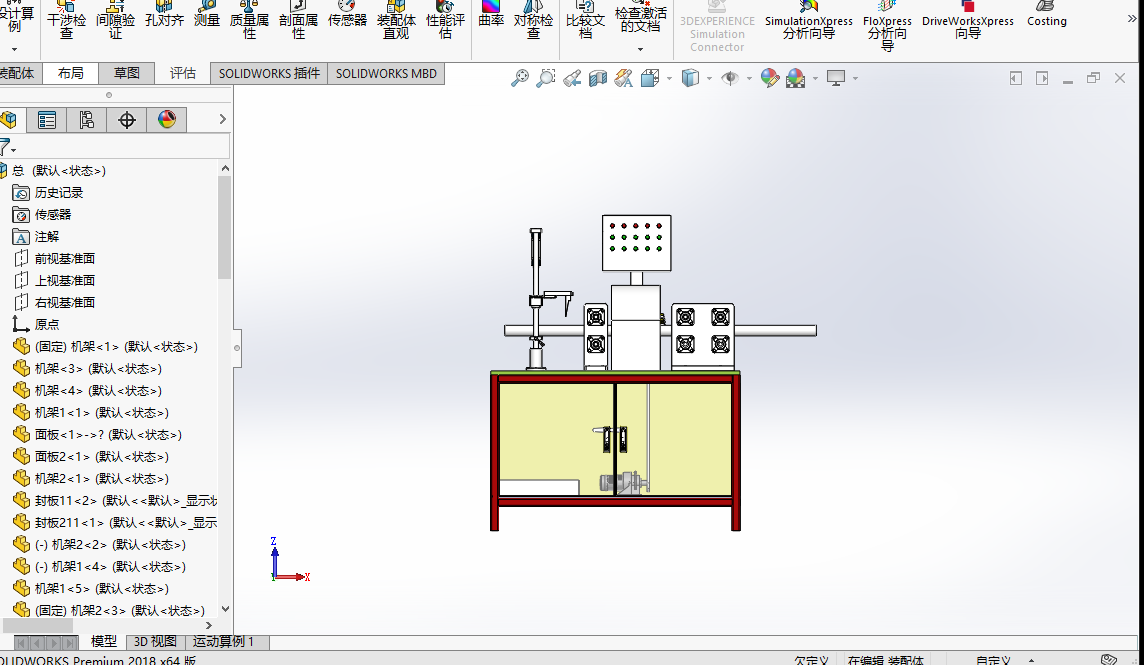
Task: Click feature tree scroll down arrow
Action: [x=225, y=609]
